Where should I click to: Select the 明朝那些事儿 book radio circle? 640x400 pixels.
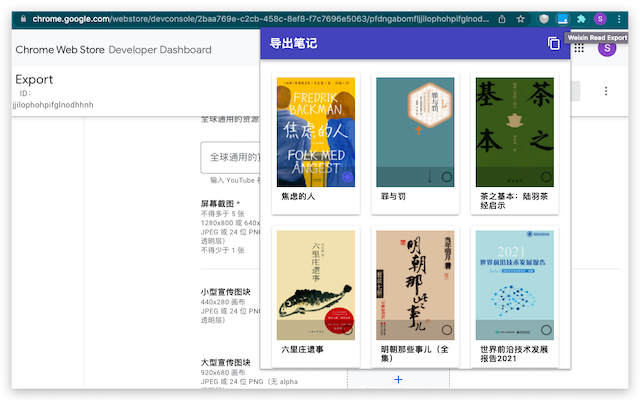tap(447, 330)
